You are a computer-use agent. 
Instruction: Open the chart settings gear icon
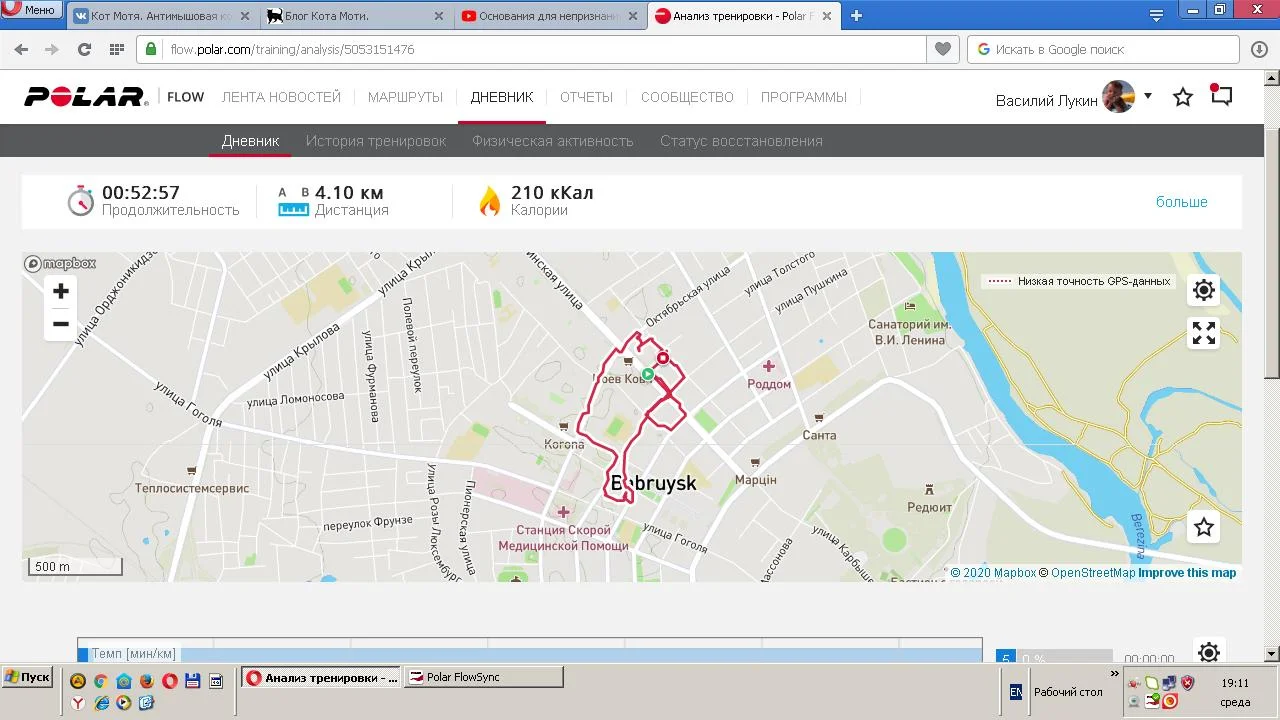[1209, 653]
